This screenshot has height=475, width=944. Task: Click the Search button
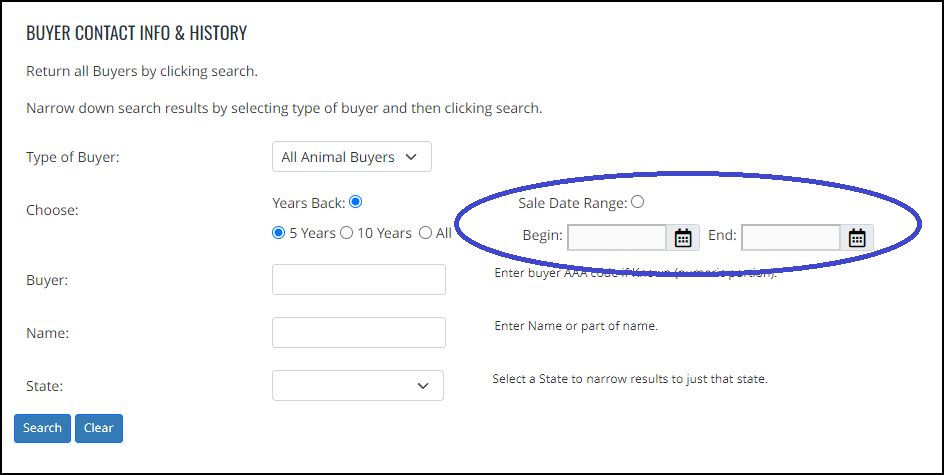click(x=42, y=428)
